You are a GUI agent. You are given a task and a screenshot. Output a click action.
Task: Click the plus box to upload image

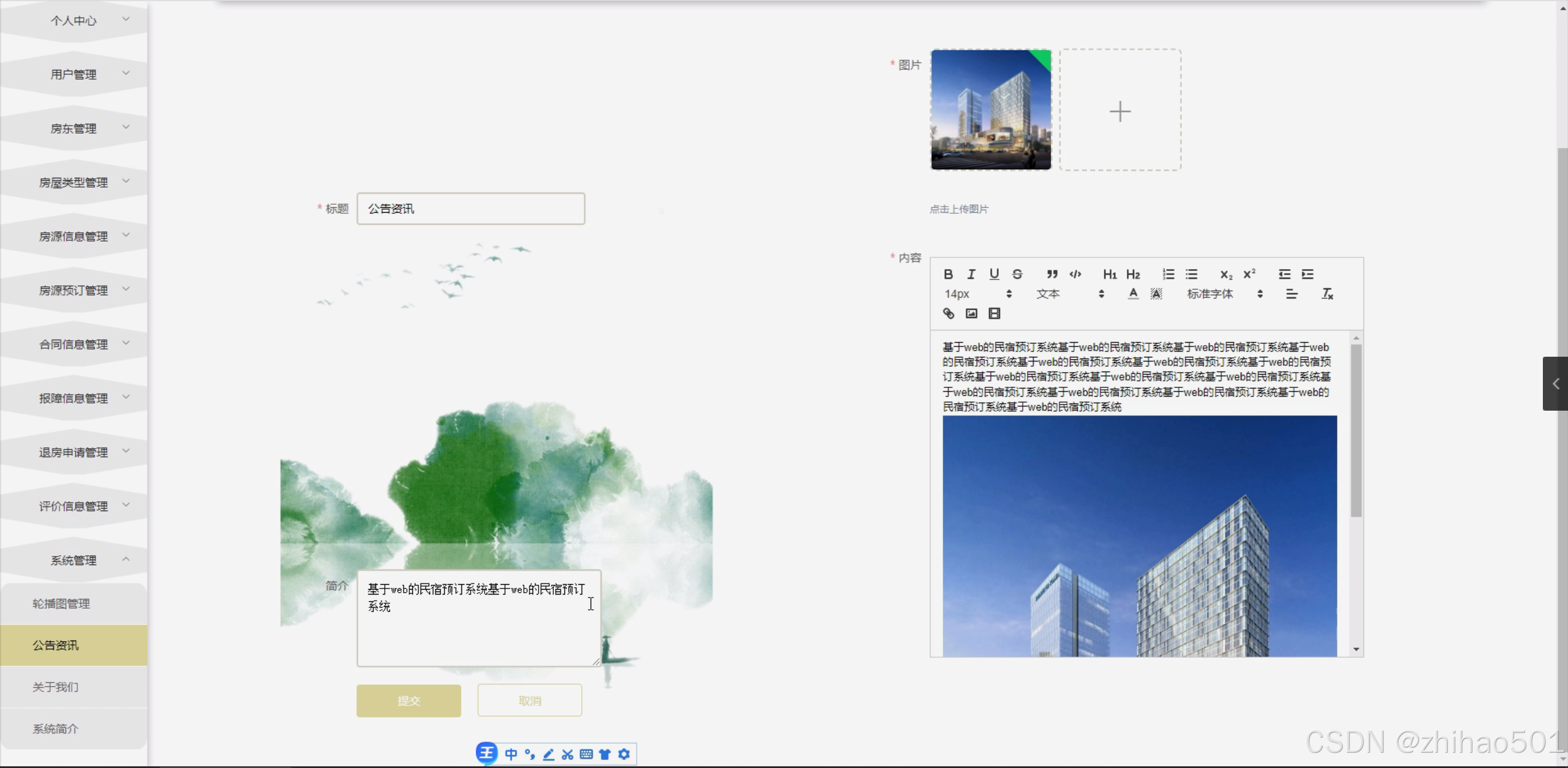click(x=1119, y=110)
